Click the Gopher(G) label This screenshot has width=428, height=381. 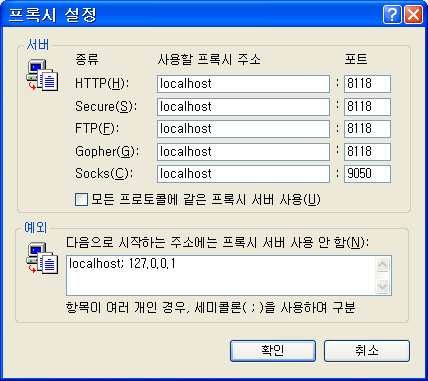tap(107, 152)
